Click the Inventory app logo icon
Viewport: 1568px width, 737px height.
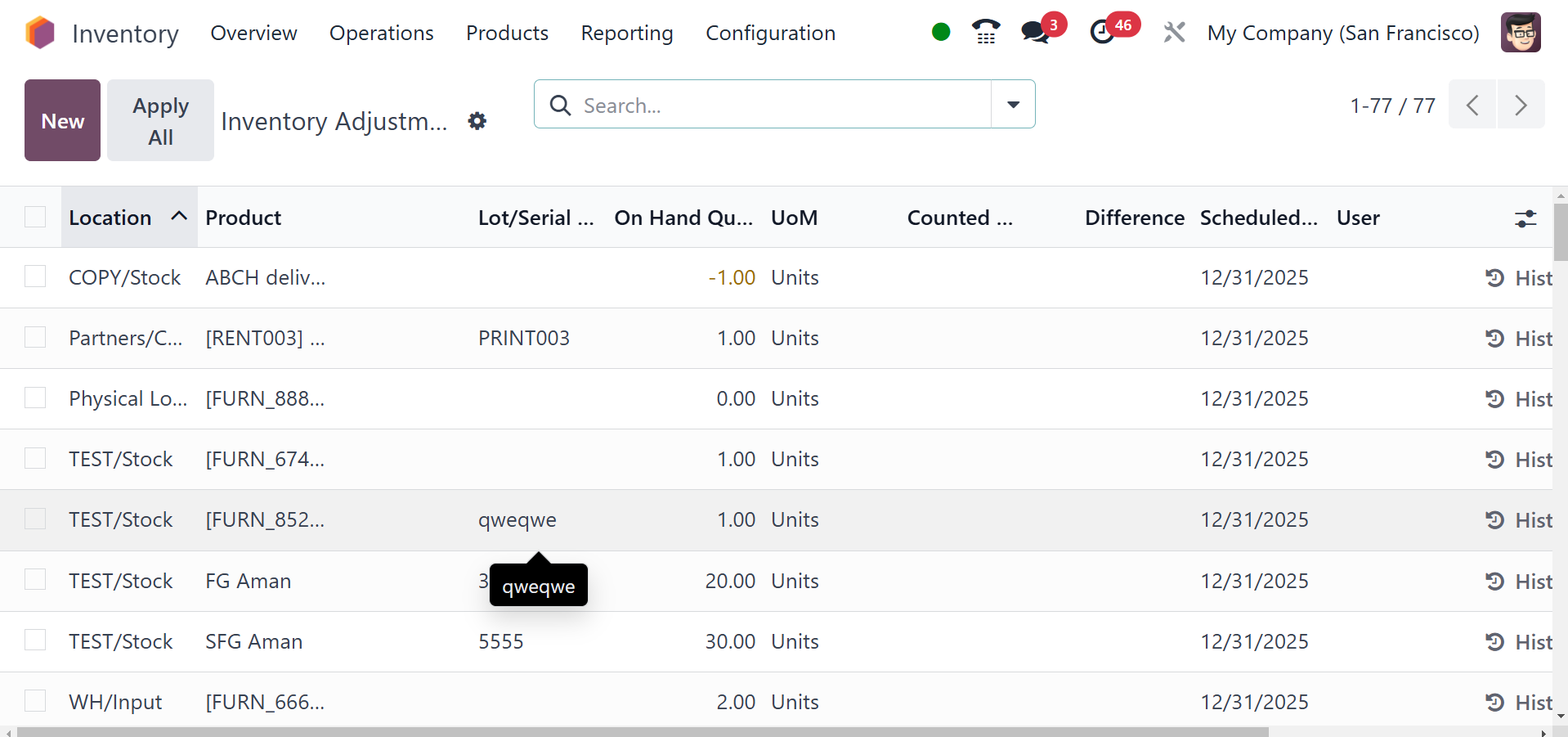(40, 33)
